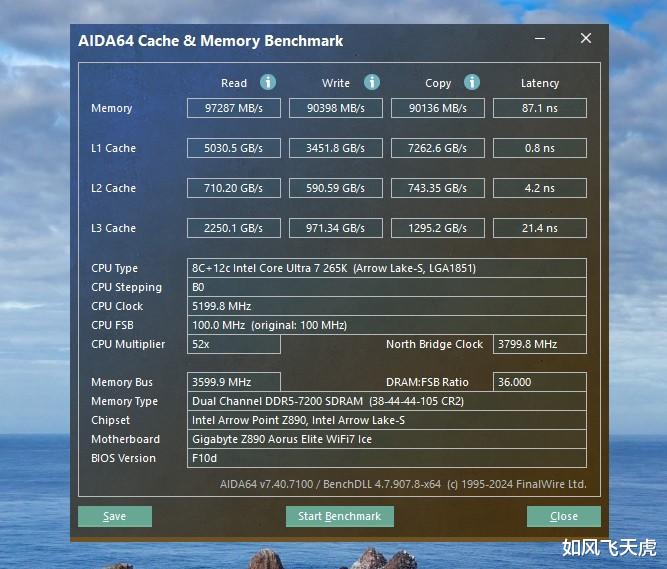
Task: Click DRAM:FSB Ratio field 36.000
Action: click(540, 382)
